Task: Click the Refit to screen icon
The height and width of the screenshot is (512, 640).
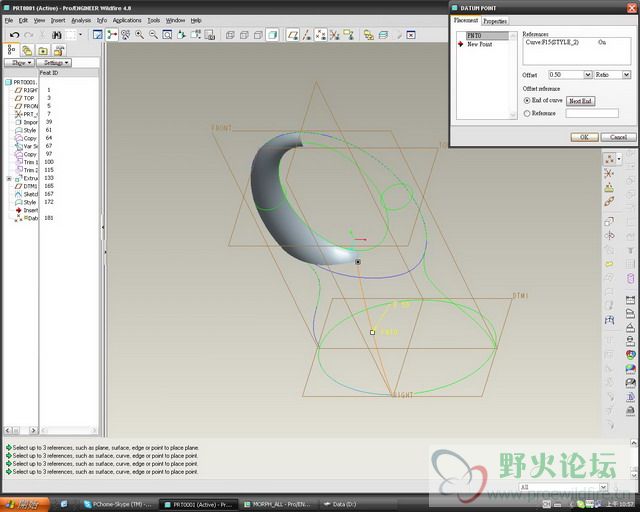Action: tap(167, 35)
